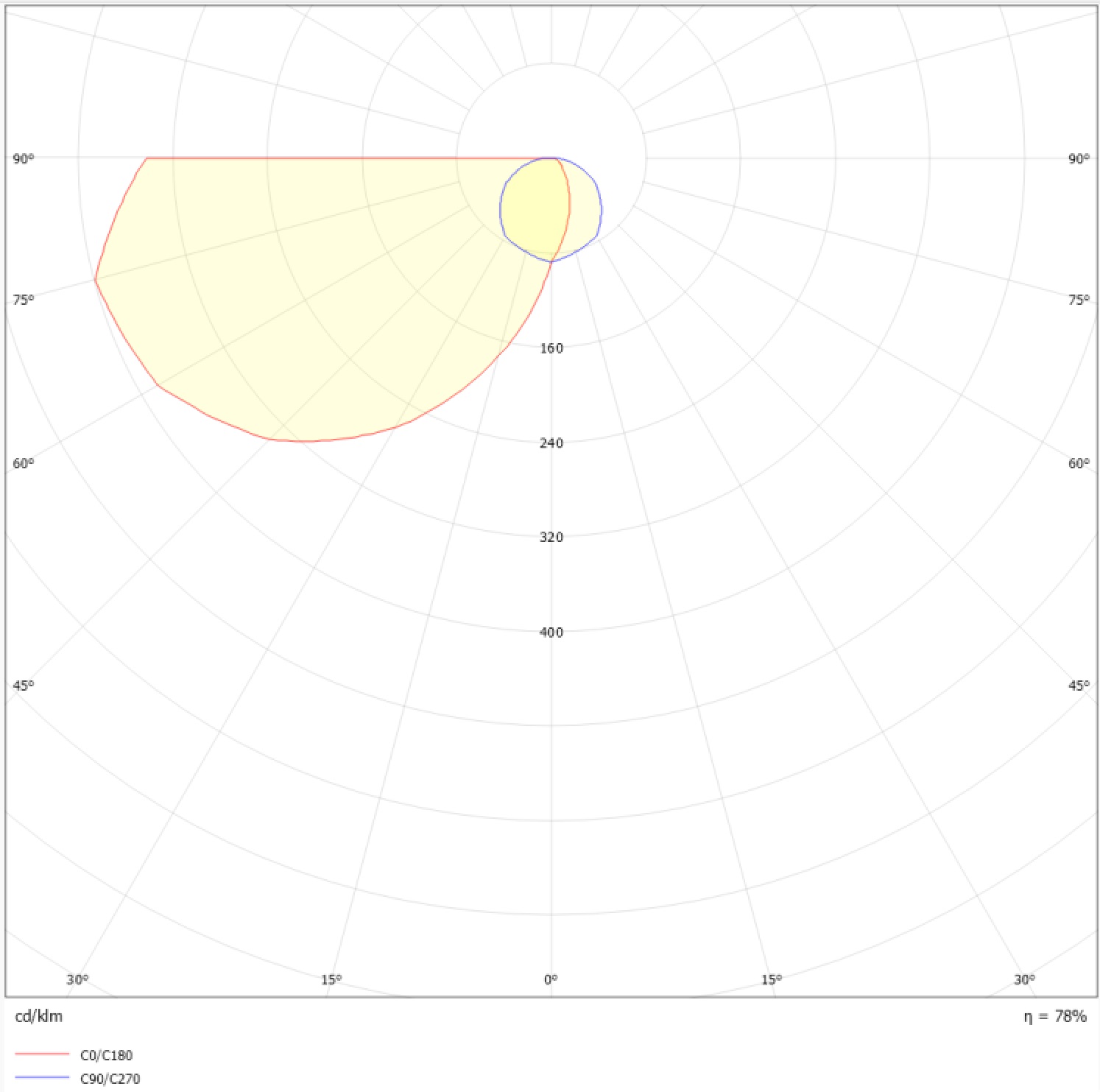This screenshot has width=1100, height=1092.
Task: Click the left 90° angle label
Action: tap(24, 159)
